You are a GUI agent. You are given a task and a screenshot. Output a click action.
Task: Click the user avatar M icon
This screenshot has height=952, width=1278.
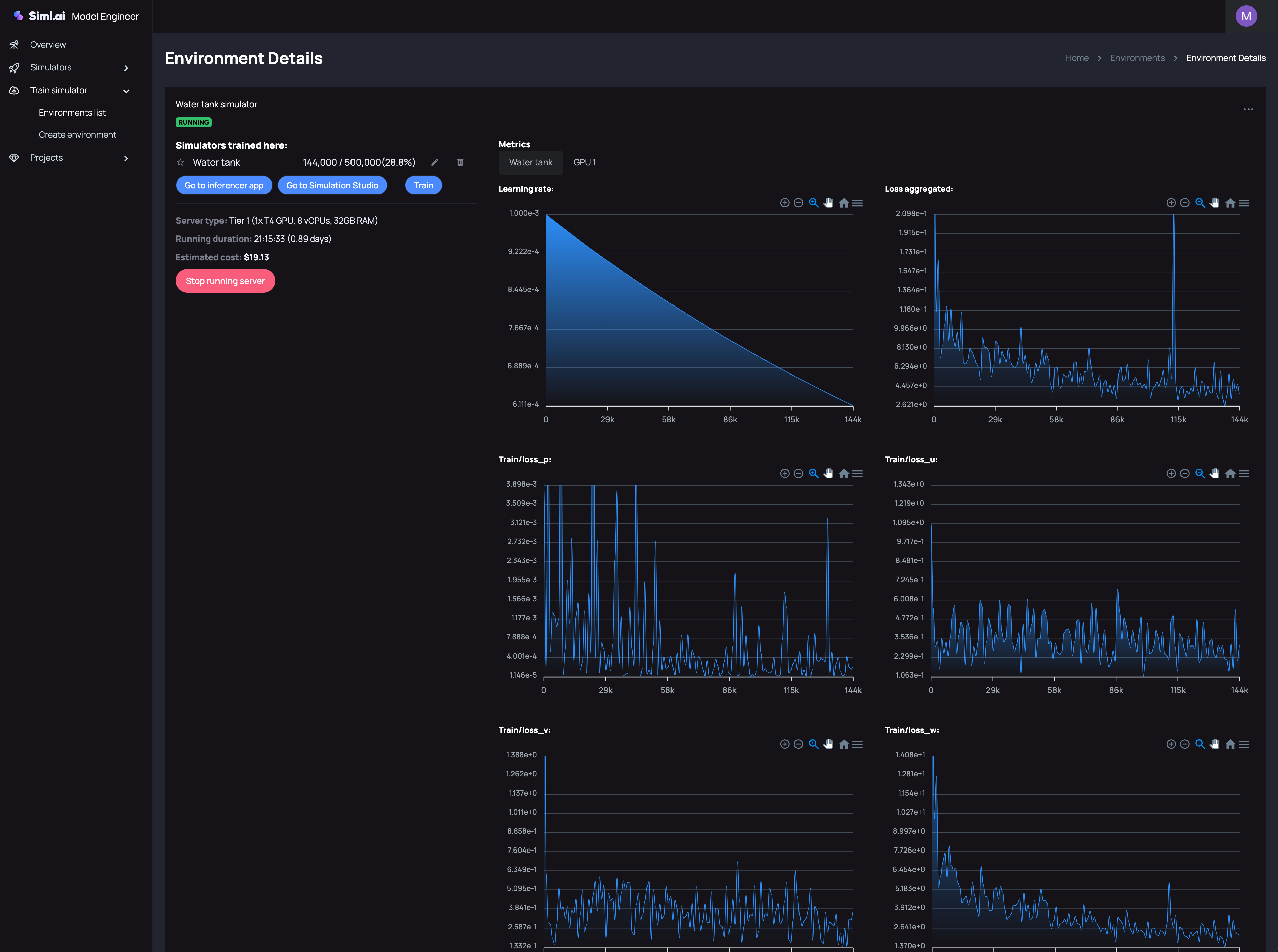1246,16
